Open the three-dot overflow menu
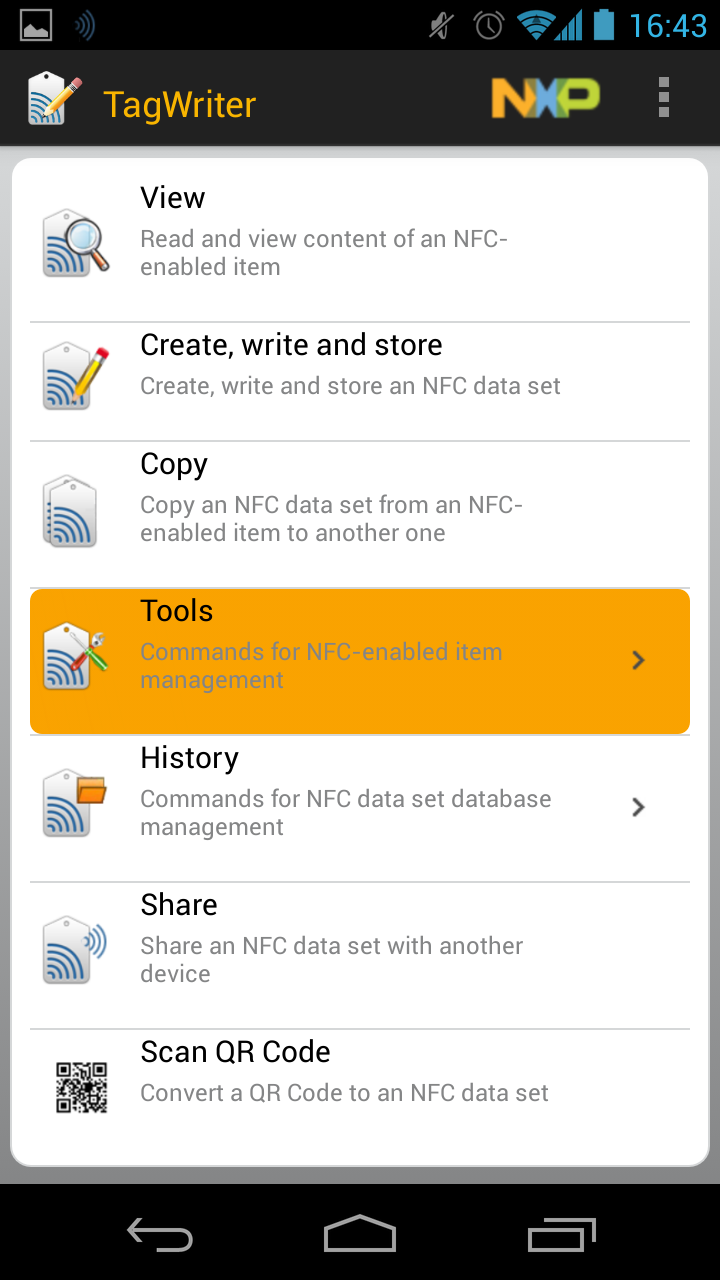720x1280 pixels. coord(664,98)
